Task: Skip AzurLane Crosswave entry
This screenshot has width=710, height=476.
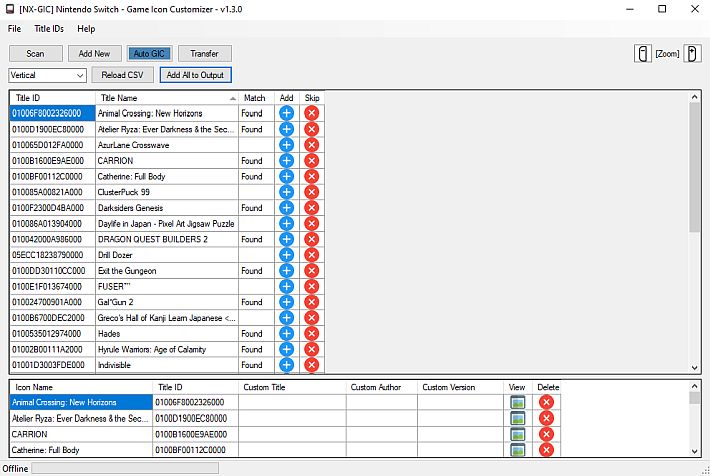Action: pyautogui.click(x=312, y=145)
